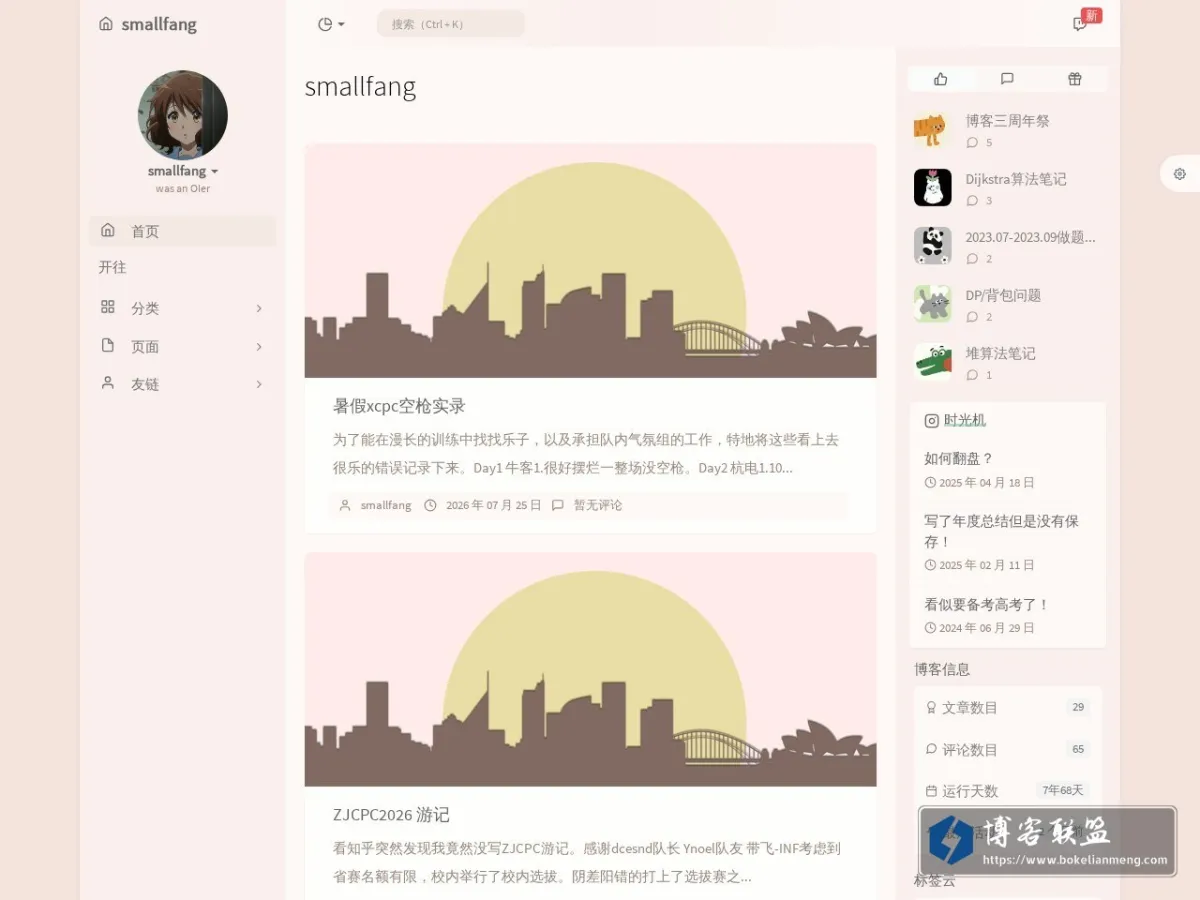1200x900 pixels.
Task: Click the 友链 person icon
Action: pos(108,383)
